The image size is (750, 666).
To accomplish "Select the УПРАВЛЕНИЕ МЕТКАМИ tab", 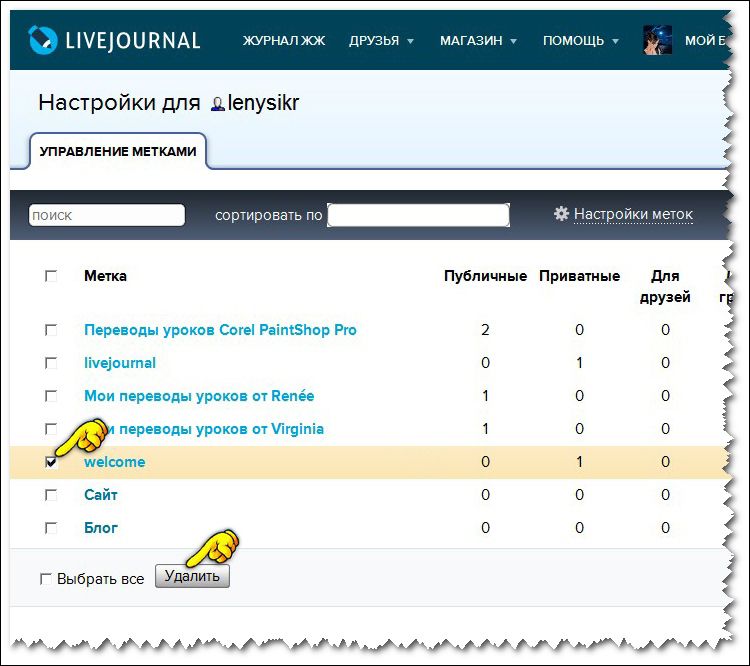I will pos(118,151).
